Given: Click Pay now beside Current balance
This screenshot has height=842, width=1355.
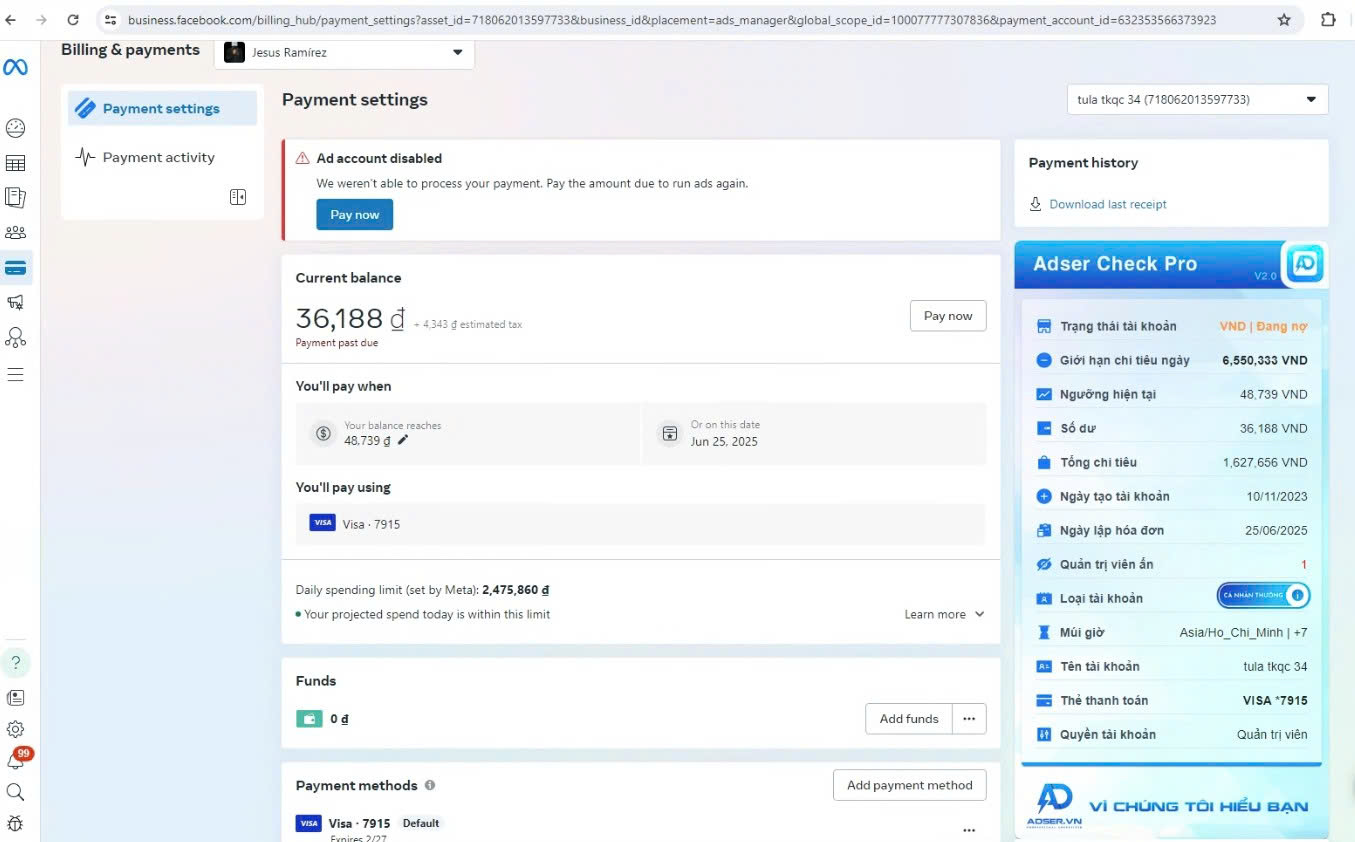Looking at the screenshot, I should tap(948, 316).
